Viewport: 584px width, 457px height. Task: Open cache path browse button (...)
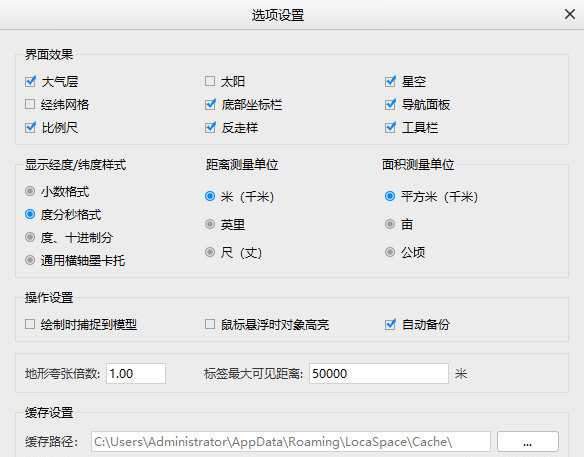pyautogui.click(x=528, y=442)
